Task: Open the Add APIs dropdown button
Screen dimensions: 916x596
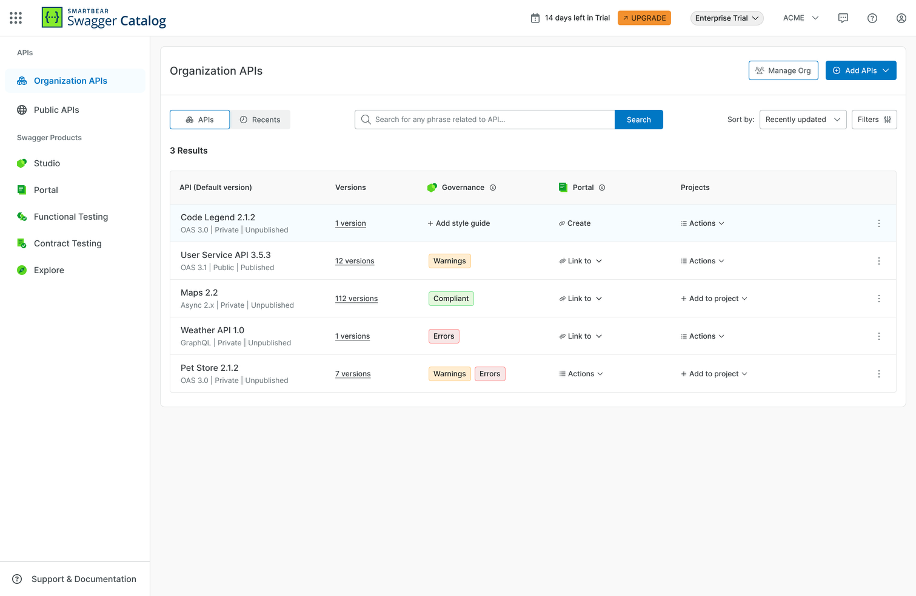Action: coord(861,70)
